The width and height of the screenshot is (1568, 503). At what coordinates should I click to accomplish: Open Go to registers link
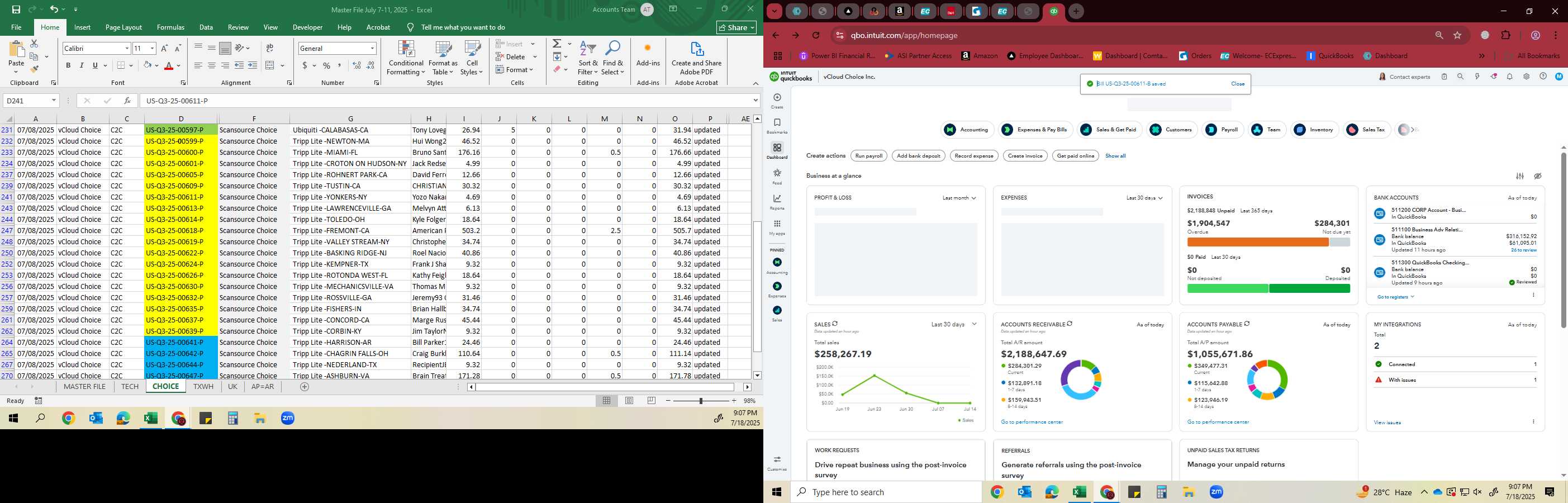pos(1395,297)
